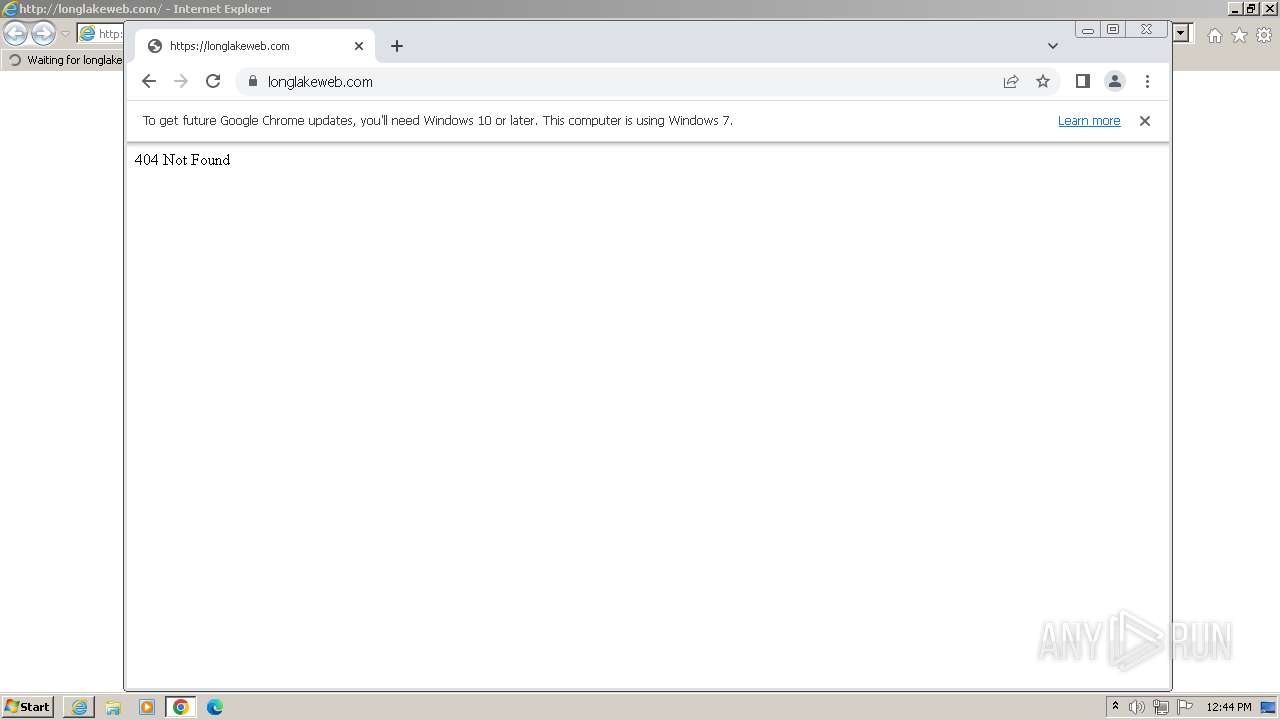1280x720 pixels.
Task: View site information lock icon
Action: click(252, 82)
